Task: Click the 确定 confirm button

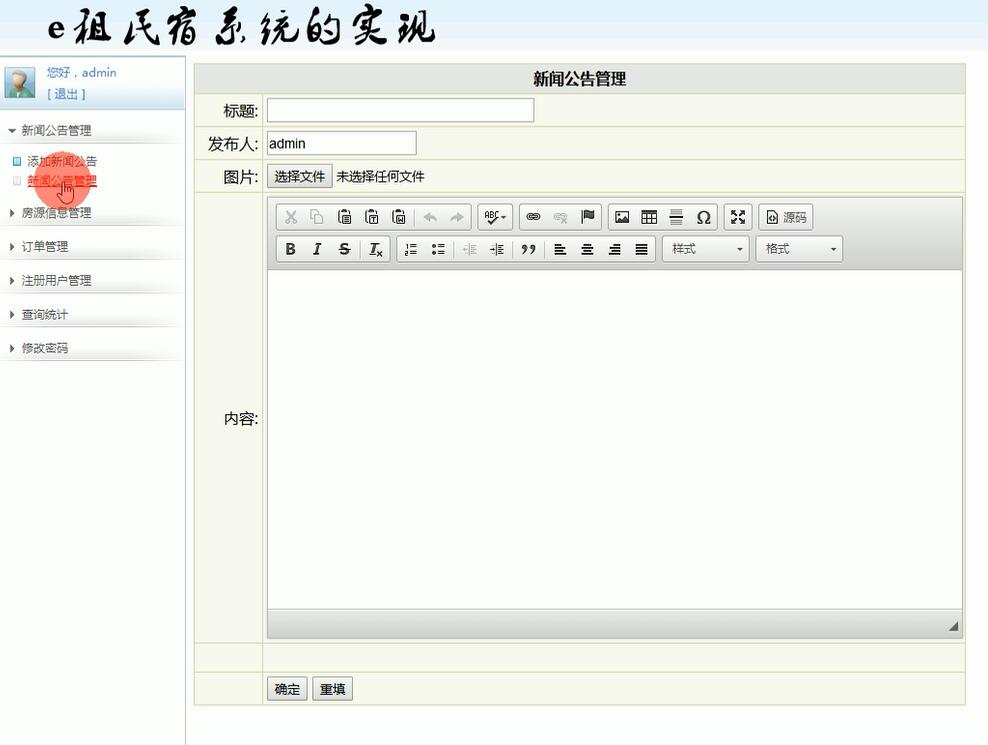Action: (x=287, y=689)
